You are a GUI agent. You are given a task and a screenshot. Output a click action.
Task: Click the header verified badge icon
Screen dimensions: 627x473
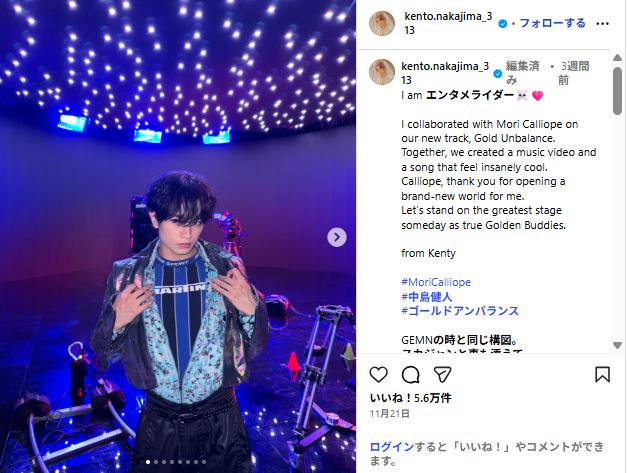[x=503, y=24]
